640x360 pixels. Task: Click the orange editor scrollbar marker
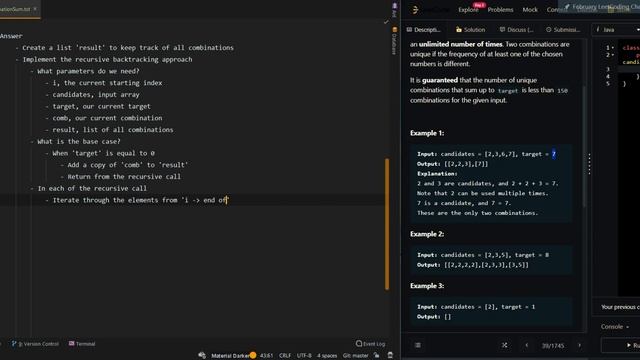coord(387,224)
